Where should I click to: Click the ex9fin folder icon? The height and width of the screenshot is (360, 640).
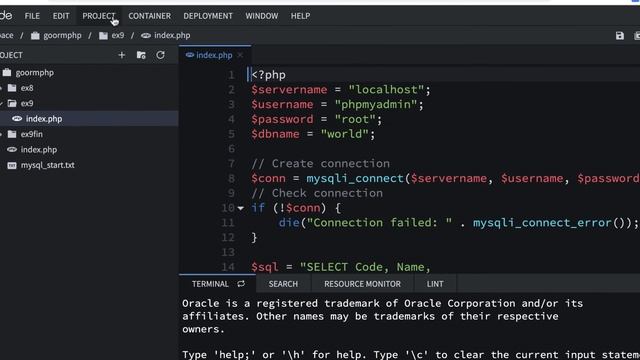12,134
